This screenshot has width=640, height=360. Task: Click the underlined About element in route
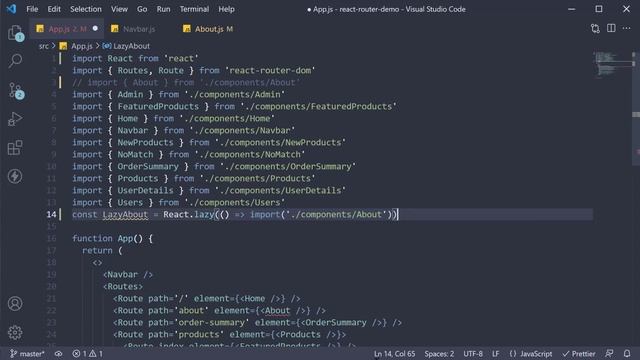[277, 311]
